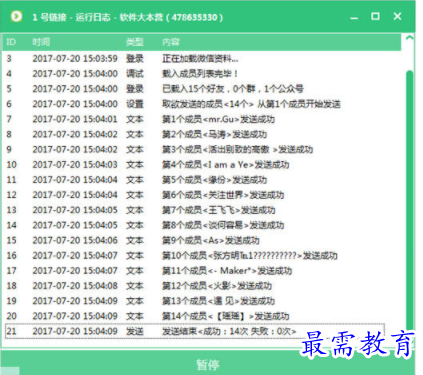
Task: Click 设置 type cell in row 6
Action: click(135, 104)
